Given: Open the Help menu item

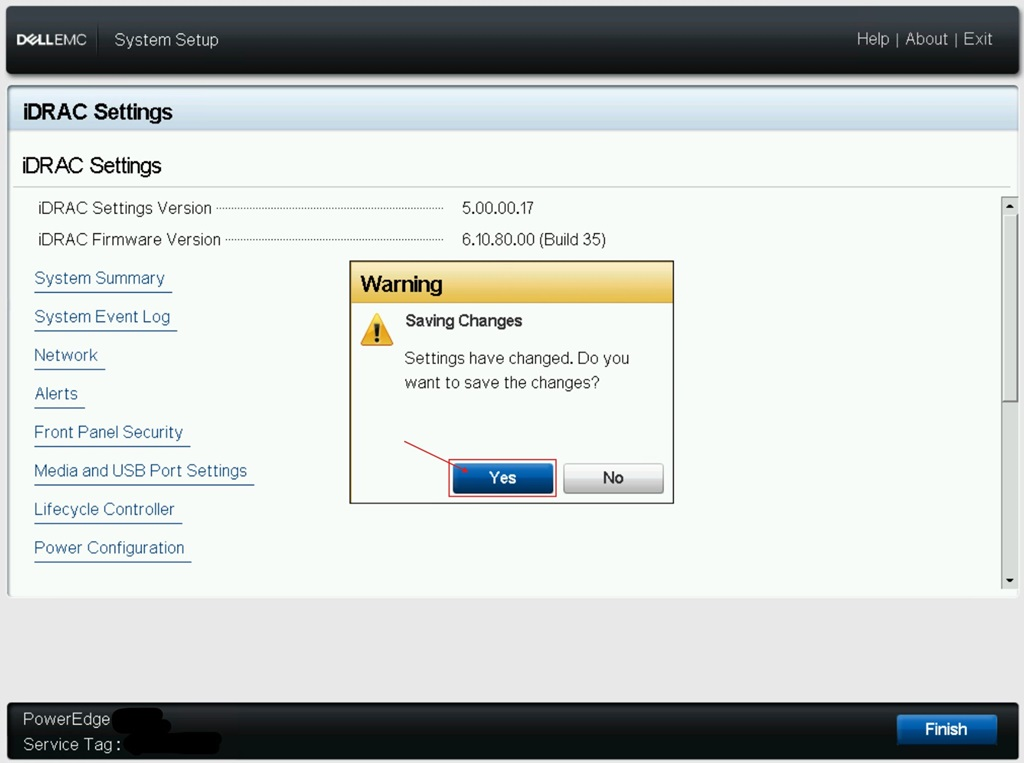Looking at the screenshot, I should (x=872, y=39).
